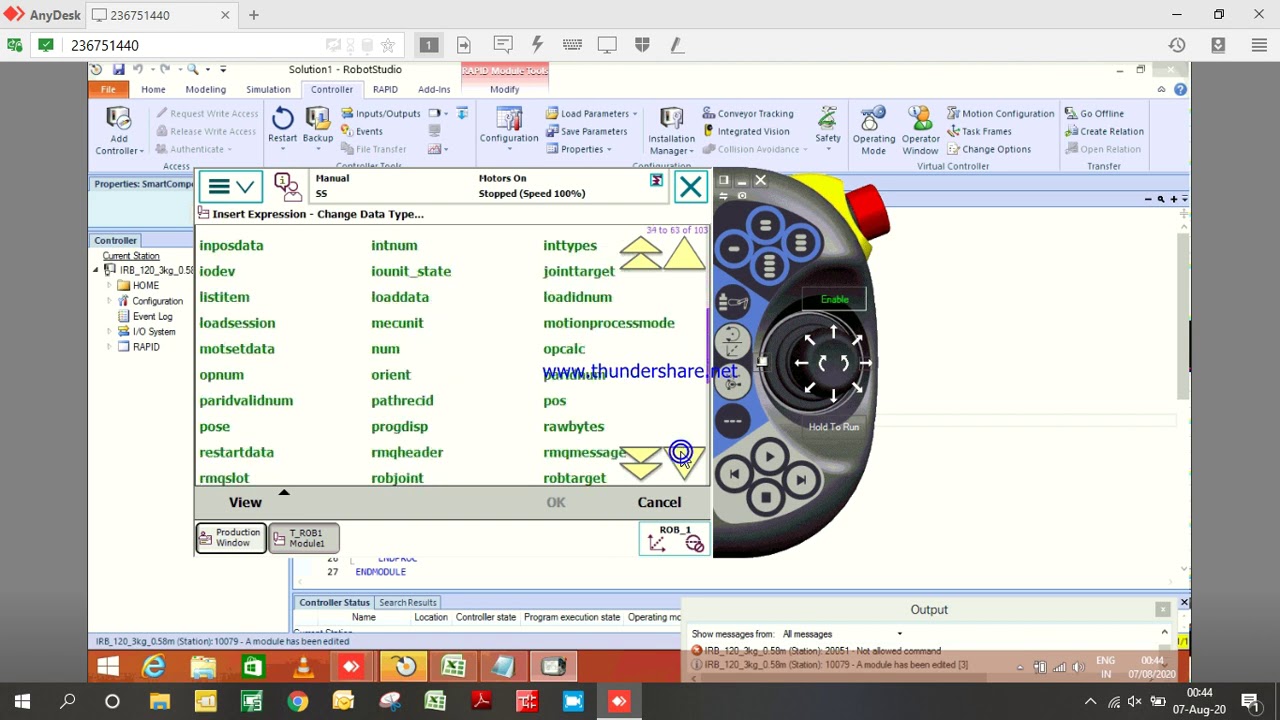This screenshot has height=720, width=1280.
Task: Click the Cancel button on the FlexPendant
Action: coord(659,502)
